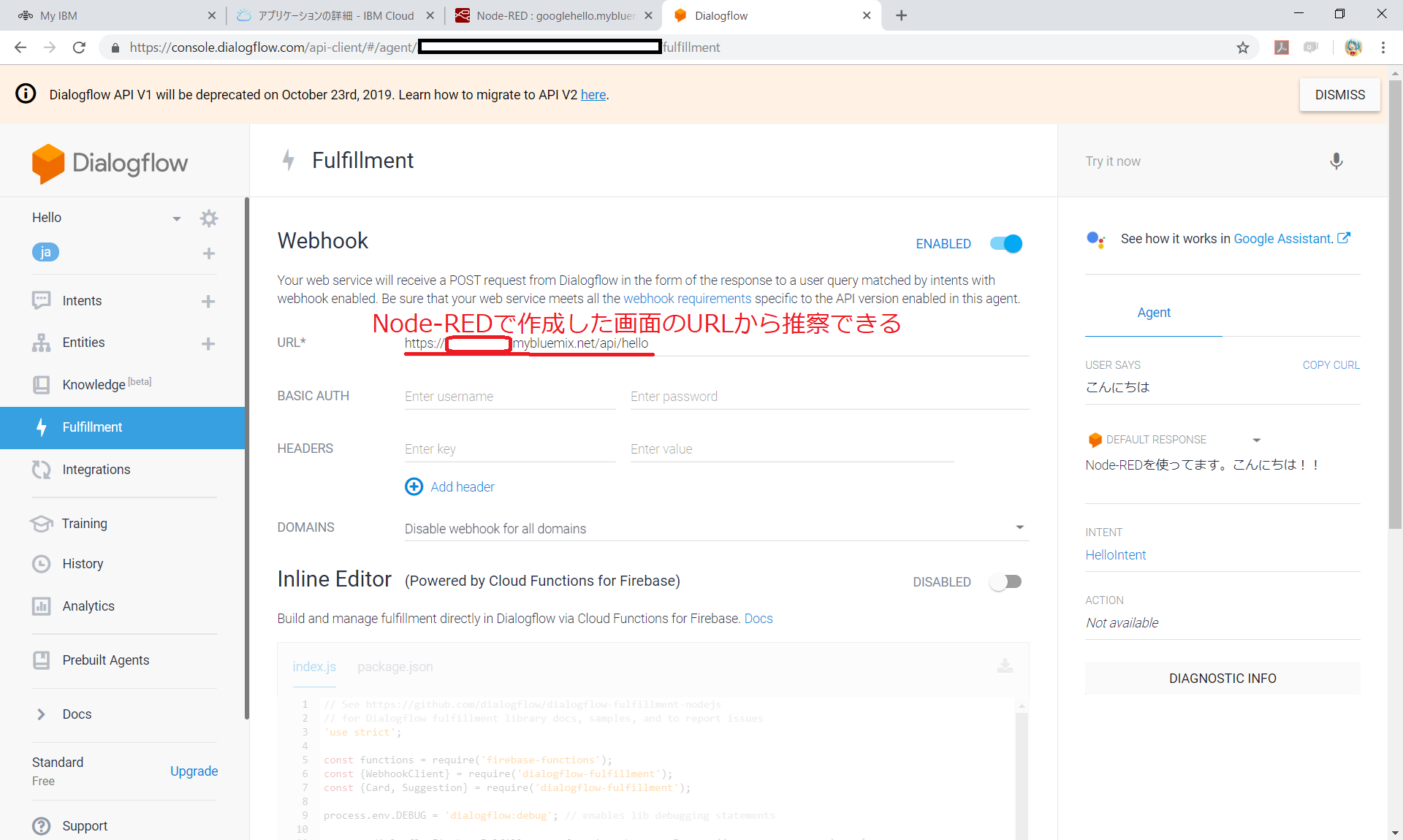Click the add language plus icon
The height and width of the screenshot is (840, 1403).
(x=209, y=253)
